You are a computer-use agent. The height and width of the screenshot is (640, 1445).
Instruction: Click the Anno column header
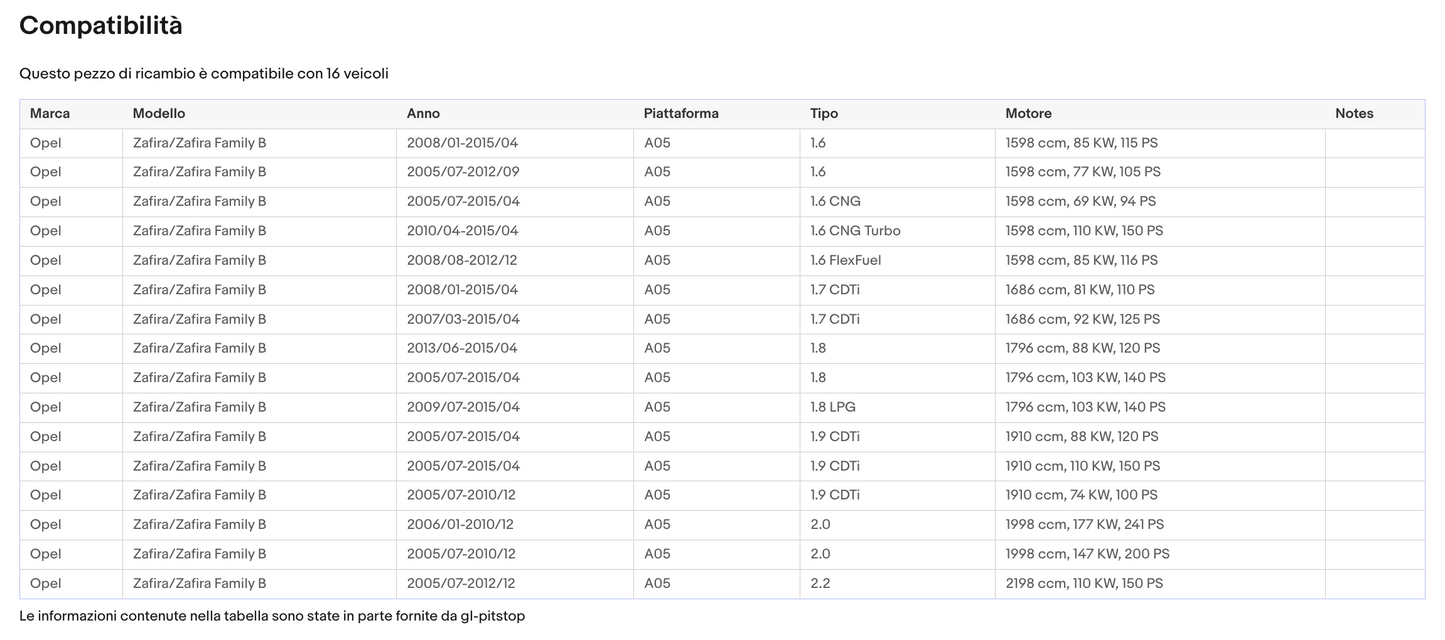(423, 114)
